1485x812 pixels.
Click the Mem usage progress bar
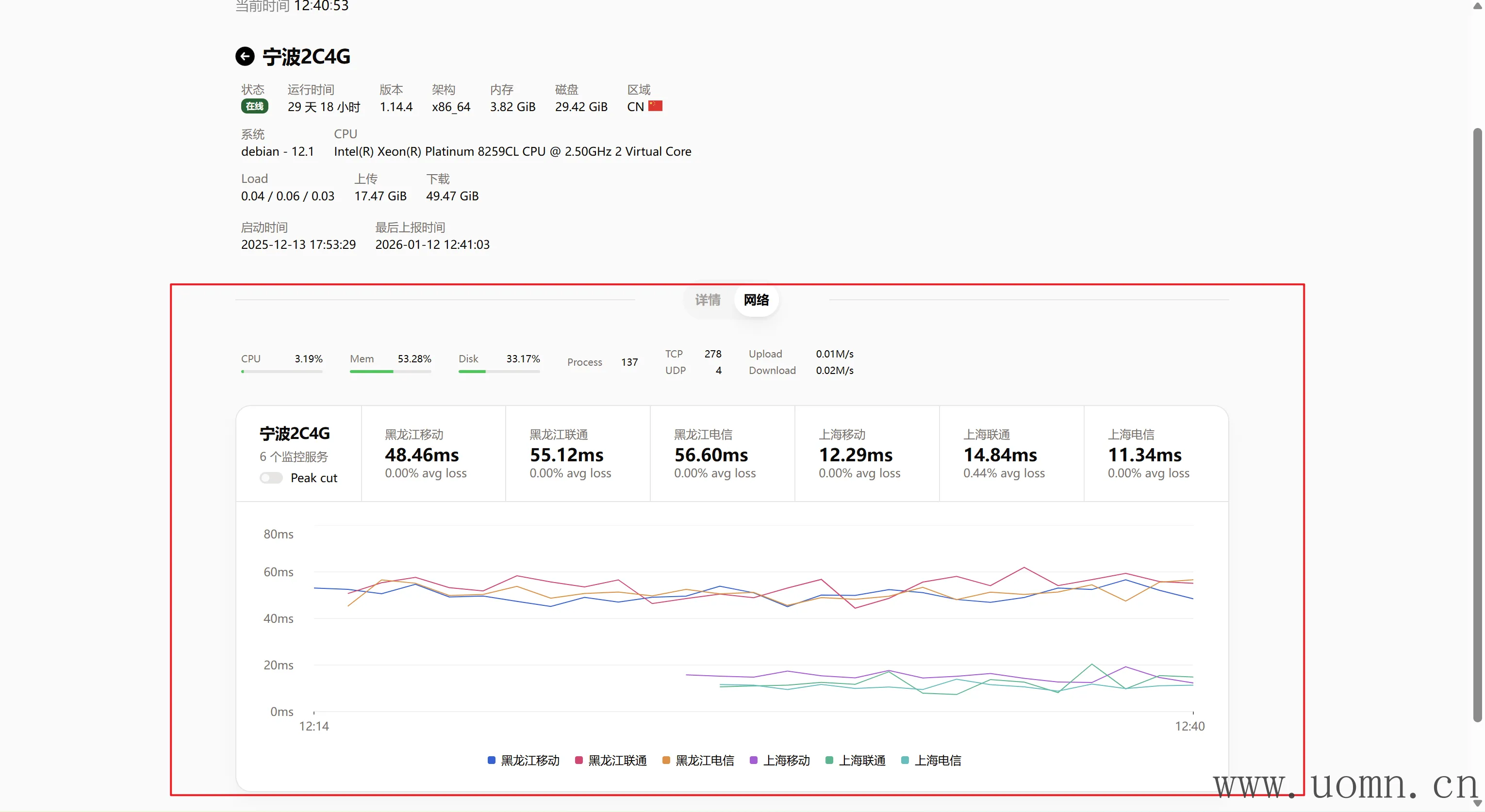coord(390,372)
